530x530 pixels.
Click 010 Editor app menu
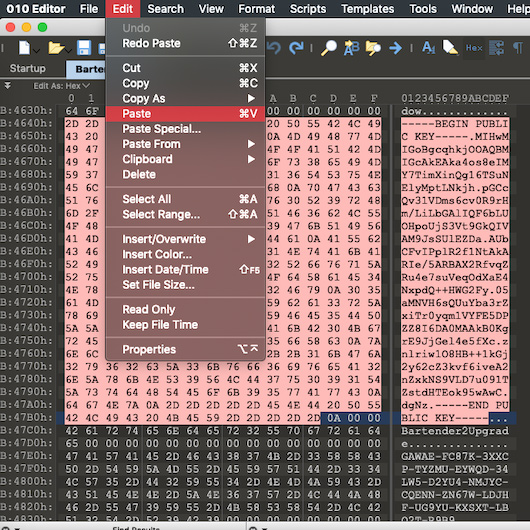point(35,9)
